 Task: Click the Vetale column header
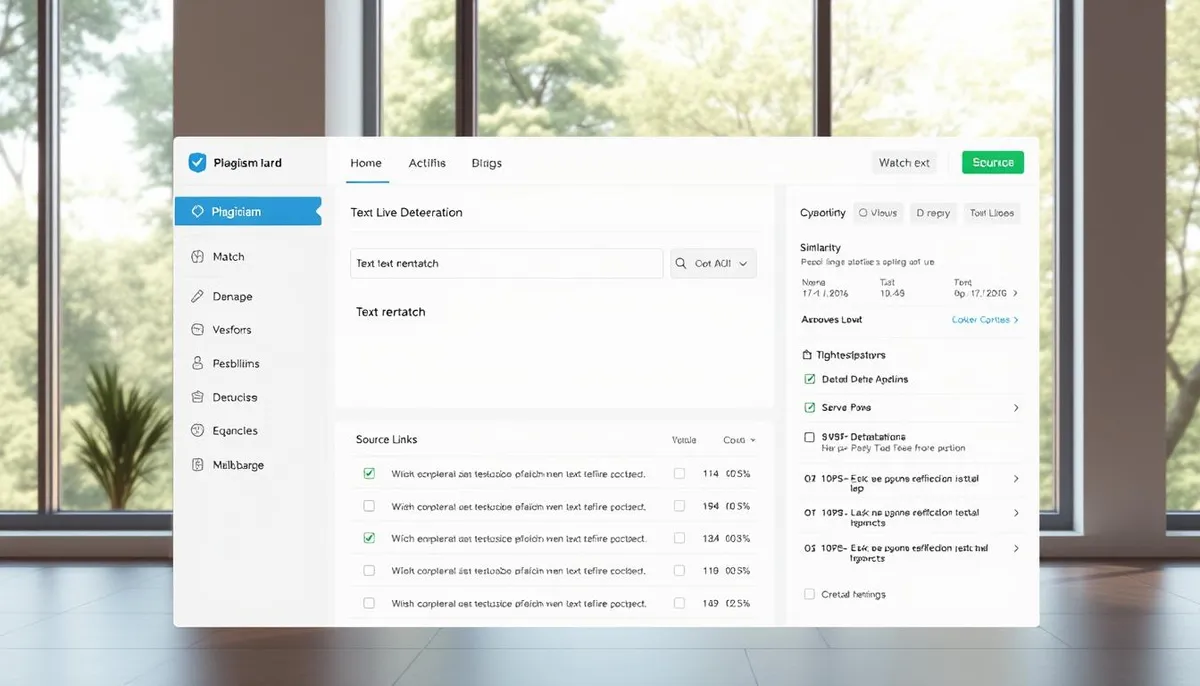pyautogui.click(x=684, y=440)
